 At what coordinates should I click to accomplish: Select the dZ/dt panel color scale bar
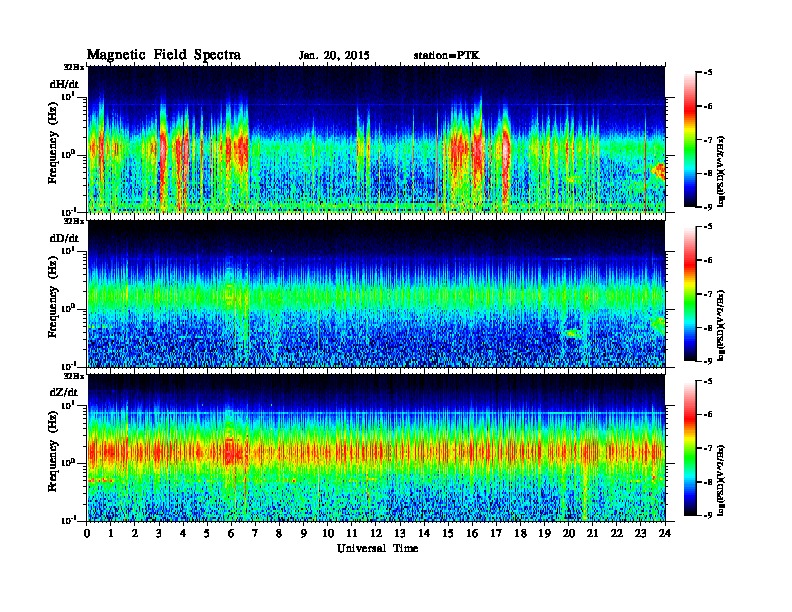[690, 448]
